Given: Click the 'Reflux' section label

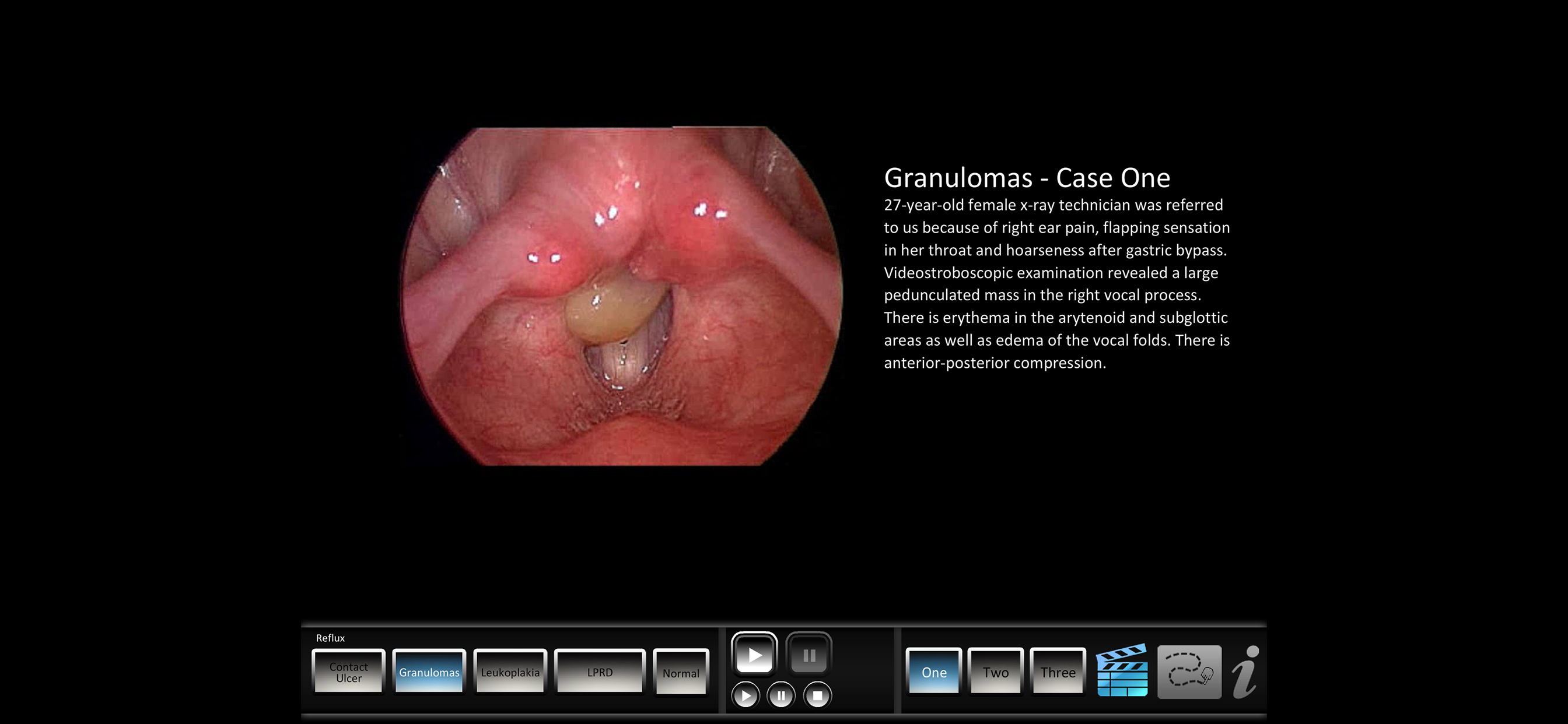Looking at the screenshot, I should [330, 638].
